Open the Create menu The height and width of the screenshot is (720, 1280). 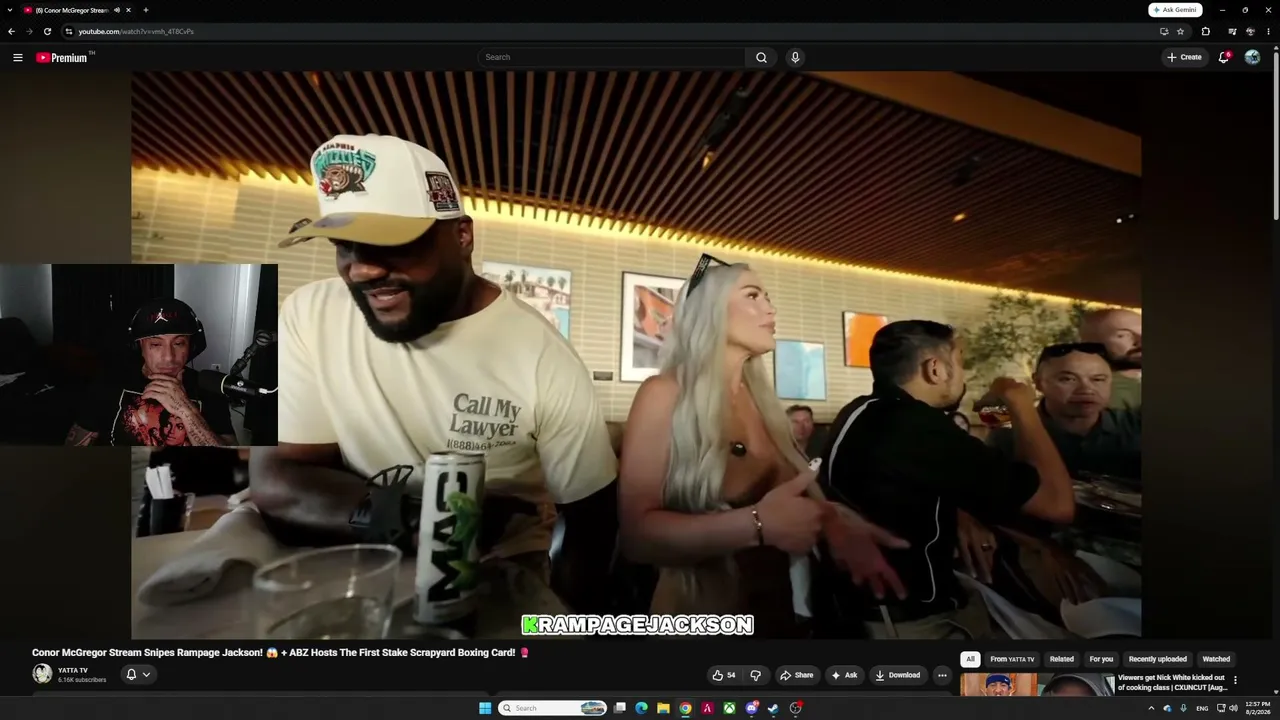tap(1184, 57)
